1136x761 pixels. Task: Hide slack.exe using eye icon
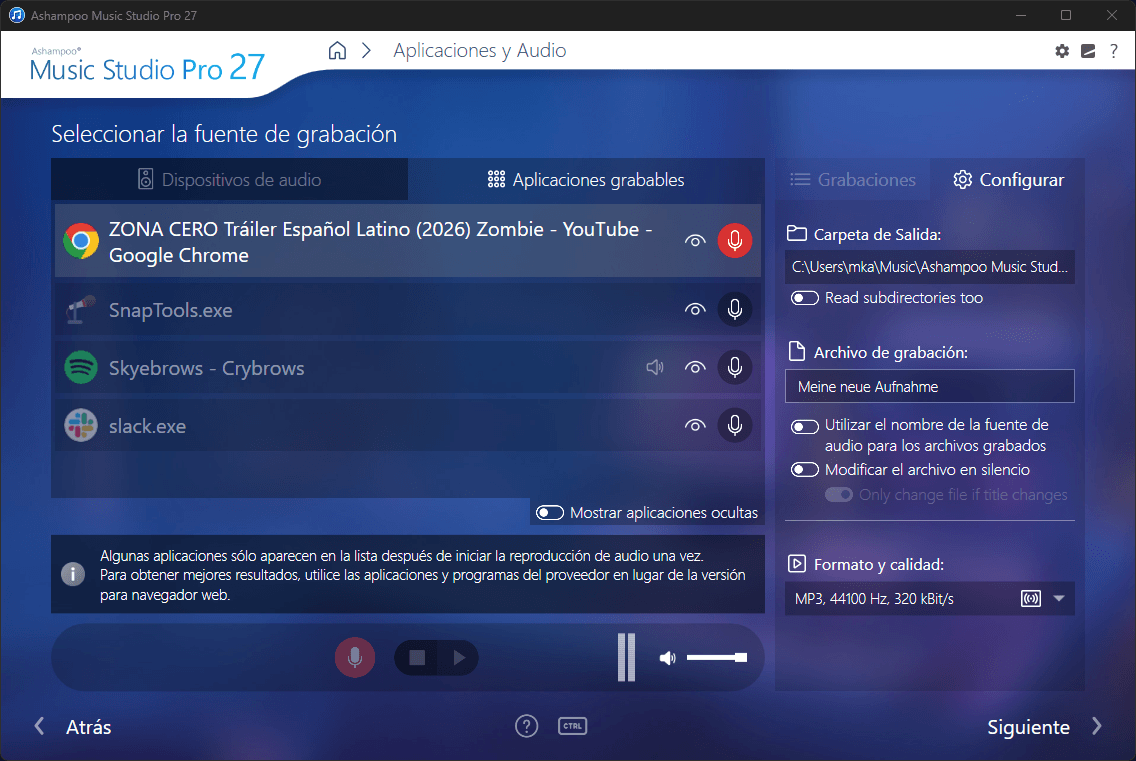(695, 425)
